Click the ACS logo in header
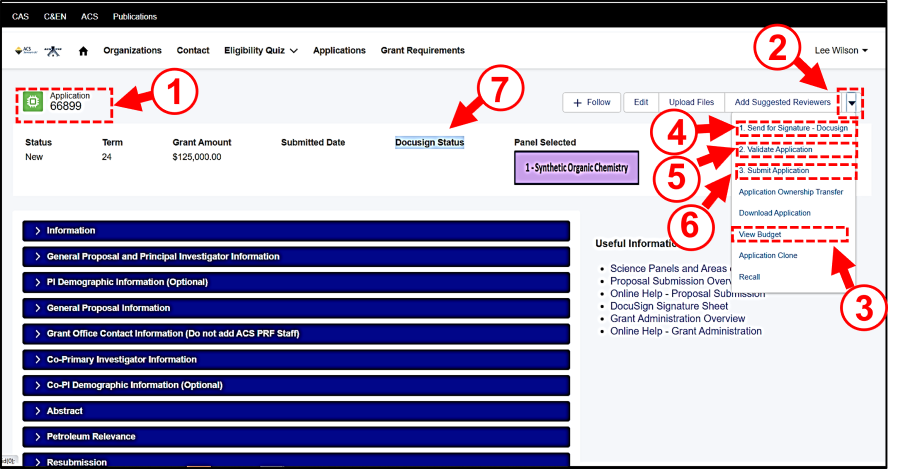This screenshot has height=469, width=900. click(x=26, y=51)
